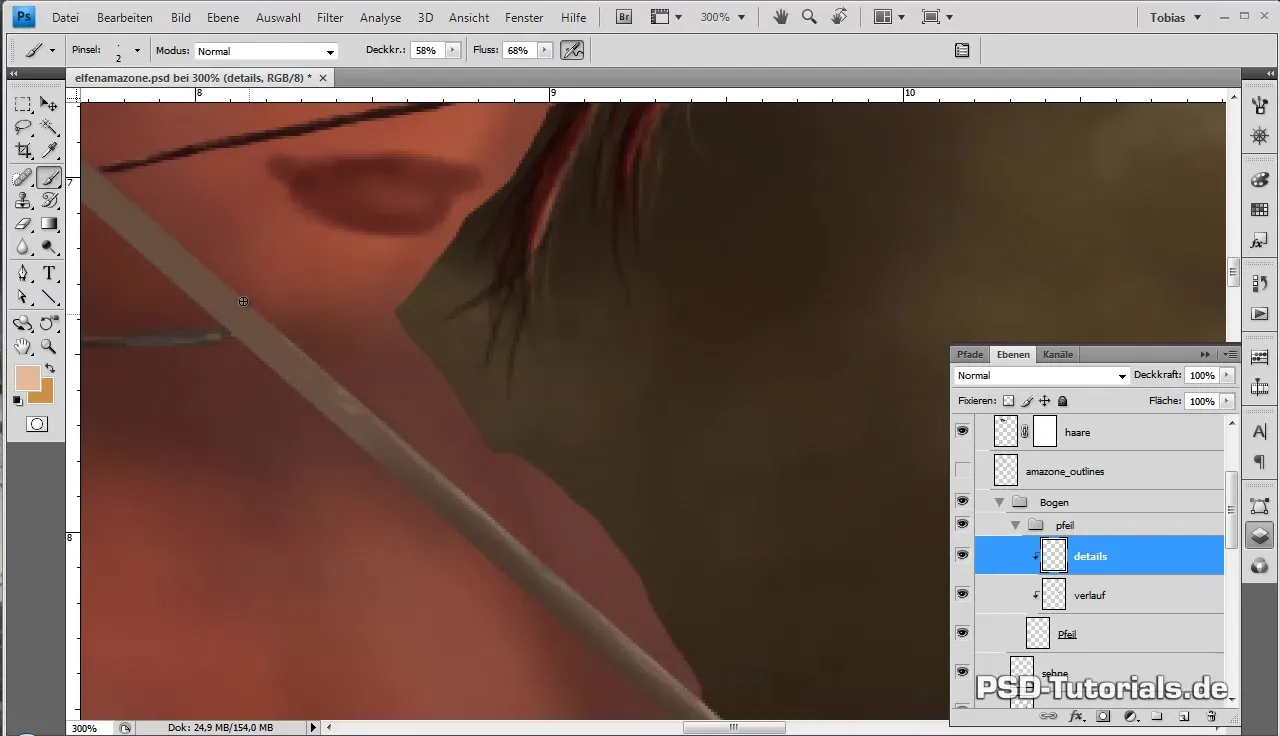The image size is (1280, 736).
Task: Collapse the Bogen layer group
Action: (x=999, y=502)
